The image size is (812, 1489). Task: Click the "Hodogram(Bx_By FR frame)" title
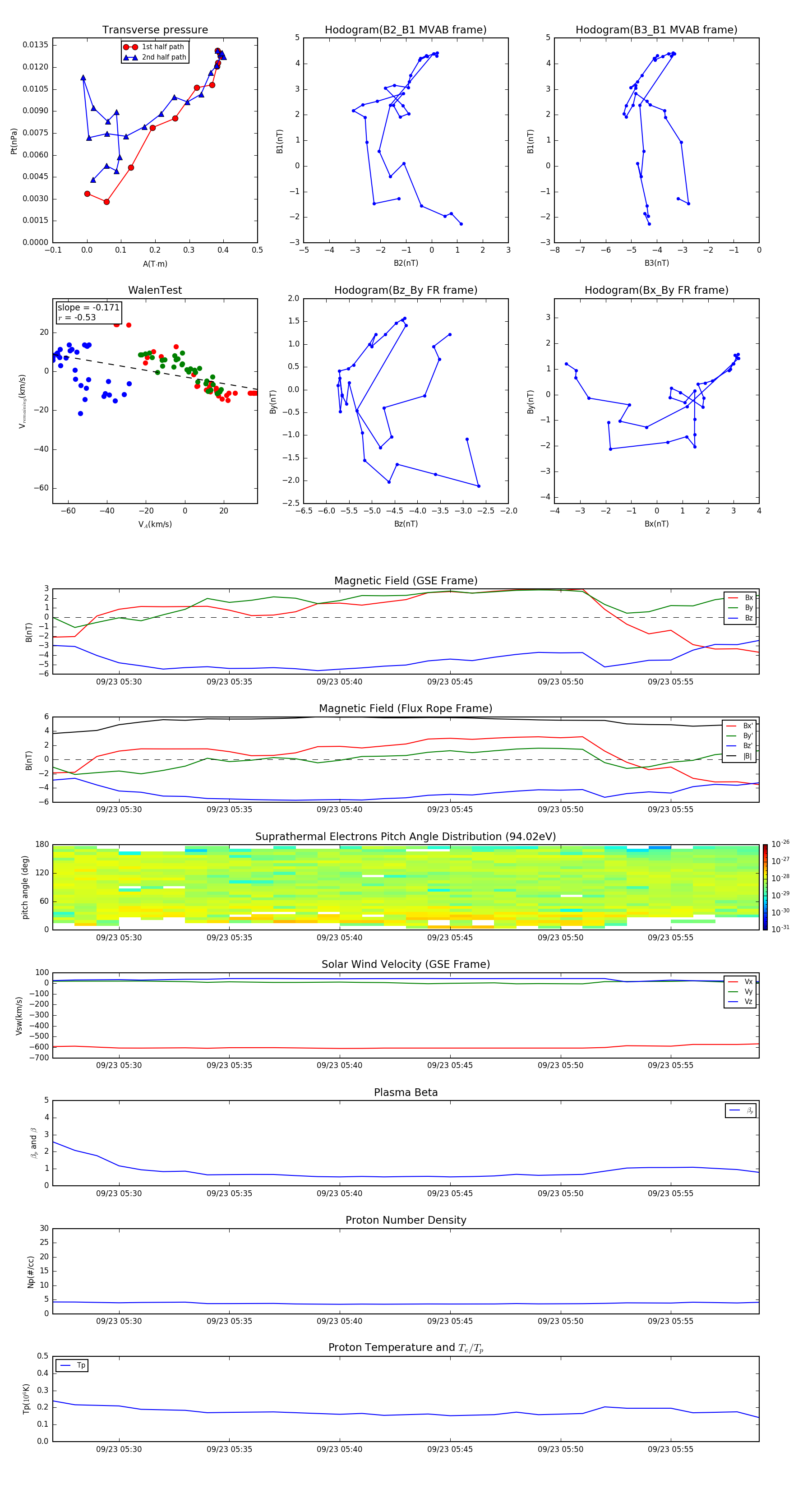coord(656,290)
